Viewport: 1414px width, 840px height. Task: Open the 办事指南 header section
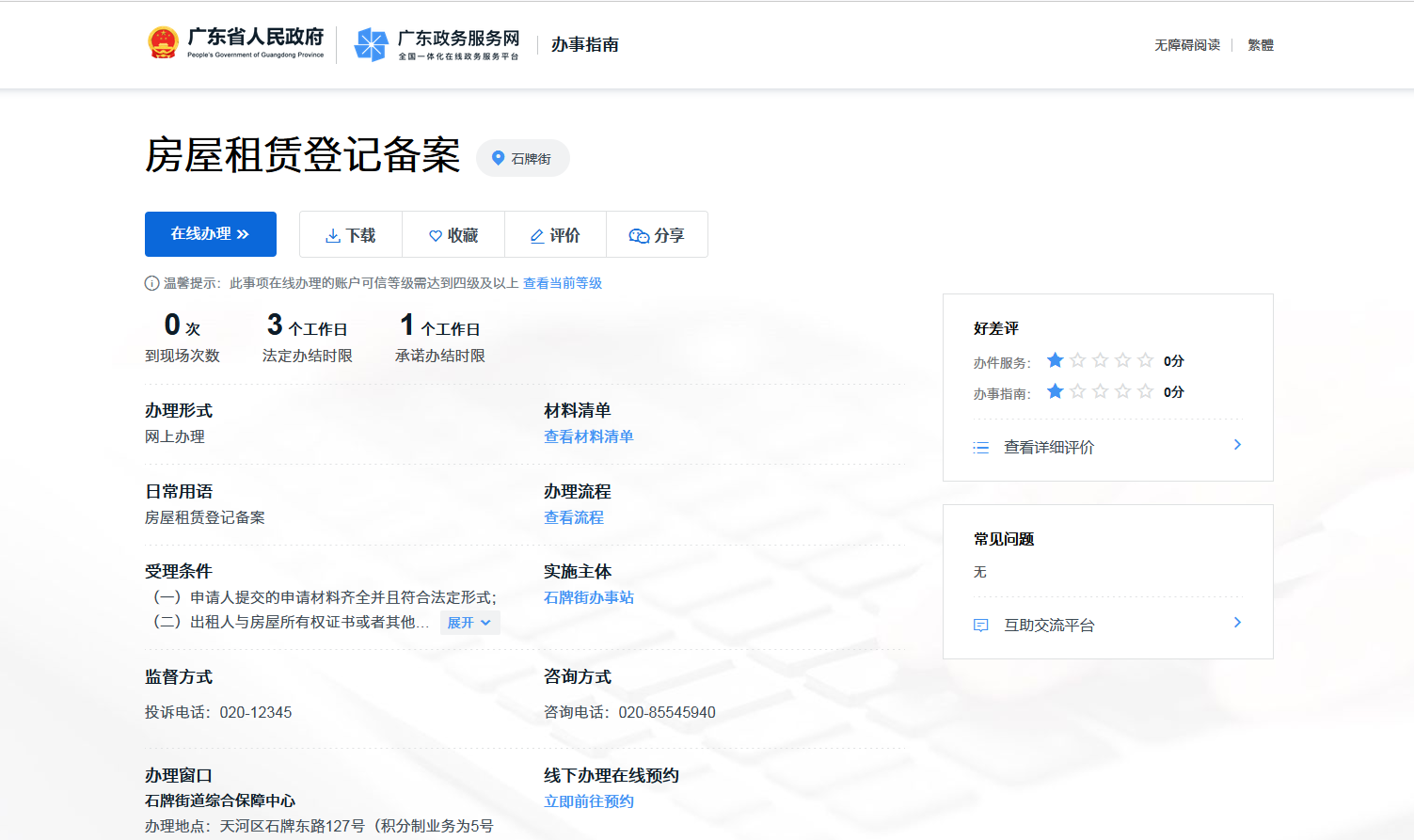click(x=584, y=44)
